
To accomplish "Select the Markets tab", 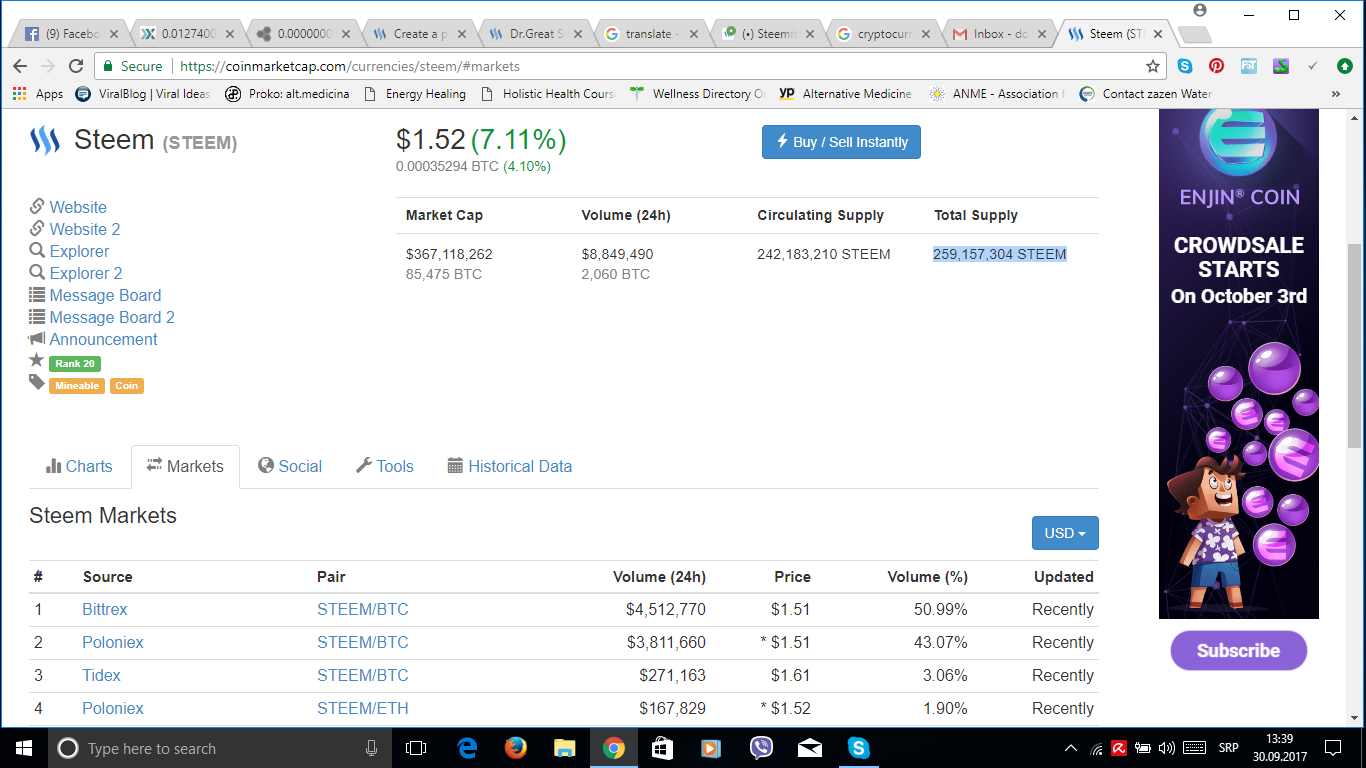I will pos(185,466).
